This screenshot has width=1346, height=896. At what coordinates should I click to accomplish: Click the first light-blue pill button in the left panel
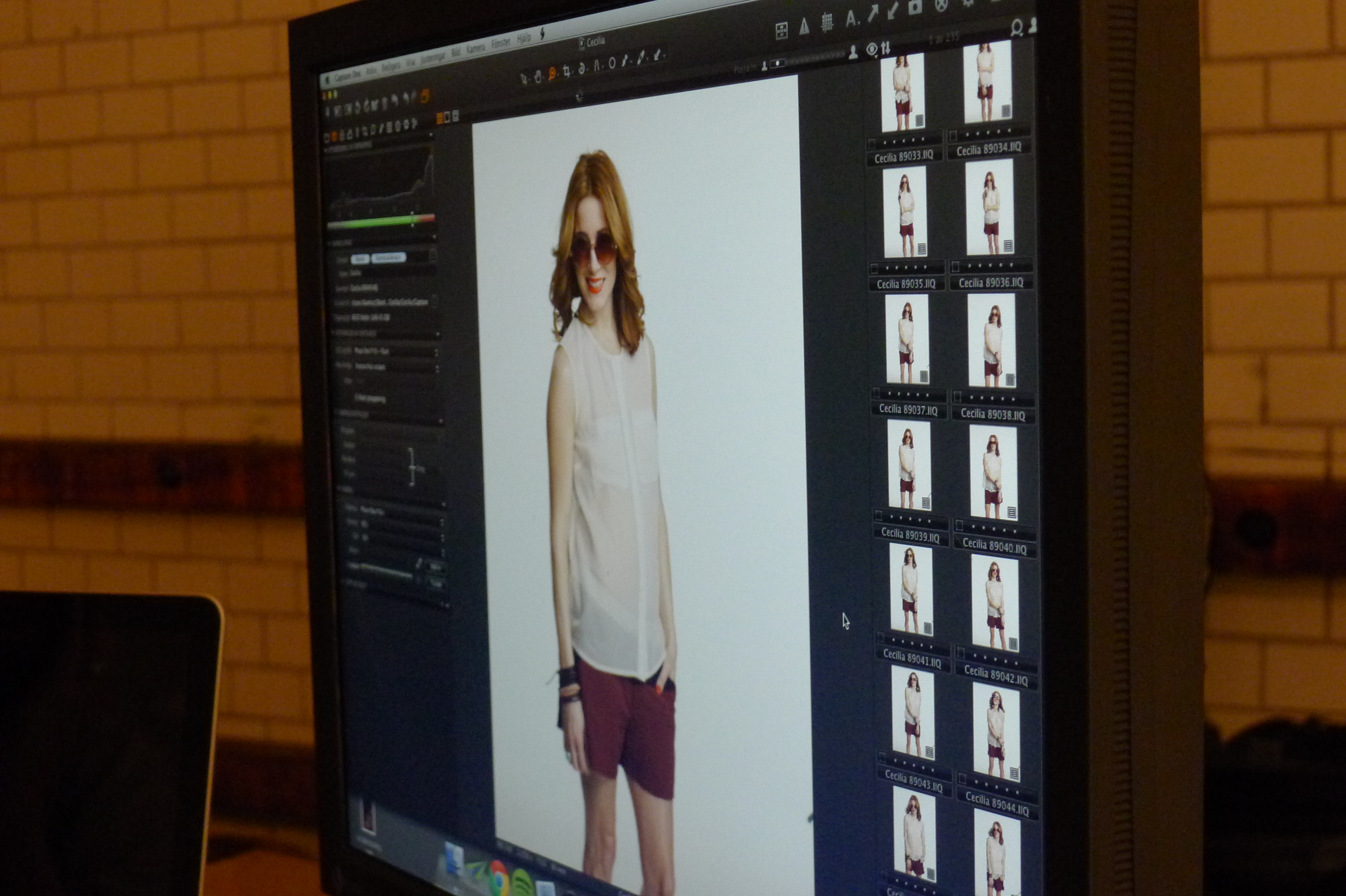tap(360, 259)
